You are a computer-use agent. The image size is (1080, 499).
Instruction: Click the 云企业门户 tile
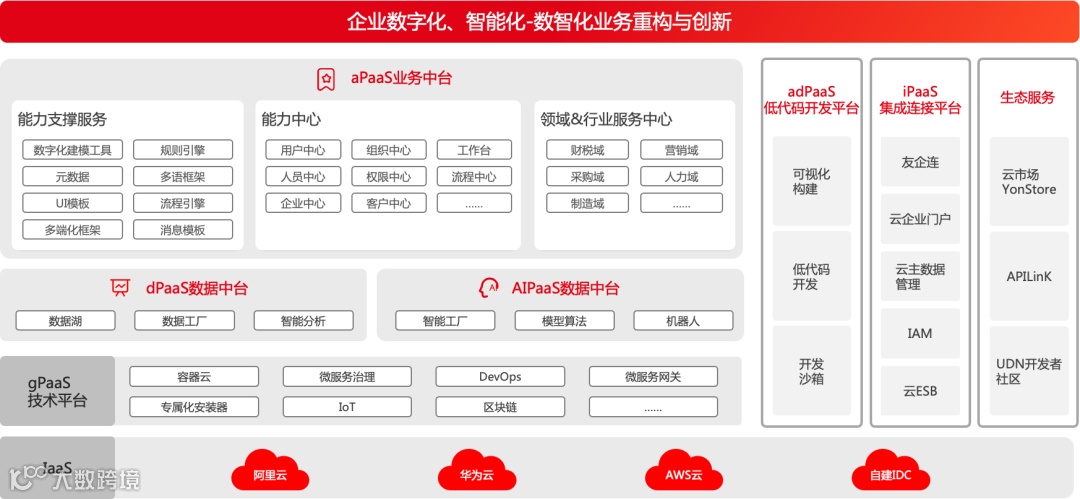[920, 219]
